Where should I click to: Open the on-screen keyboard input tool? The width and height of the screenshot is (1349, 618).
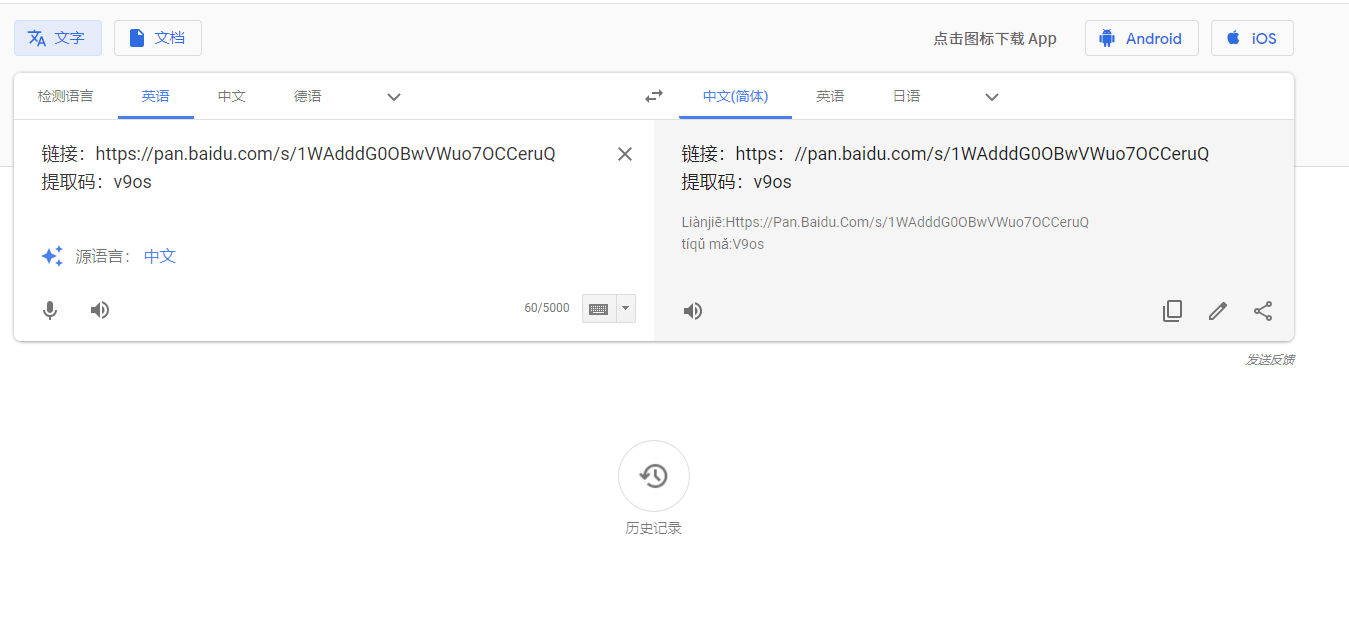pos(599,309)
